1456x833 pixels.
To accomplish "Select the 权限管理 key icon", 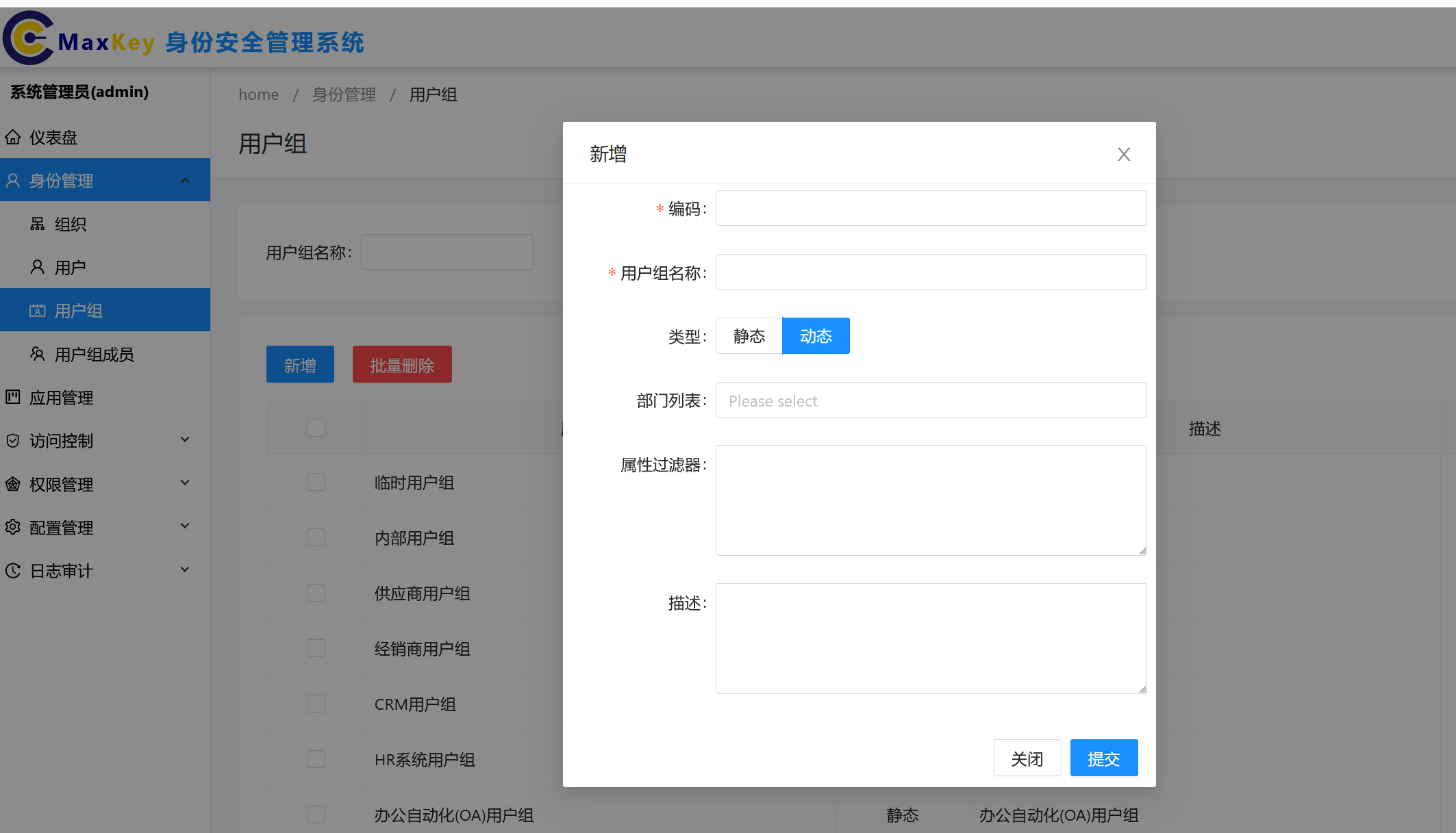I will [13, 484].
